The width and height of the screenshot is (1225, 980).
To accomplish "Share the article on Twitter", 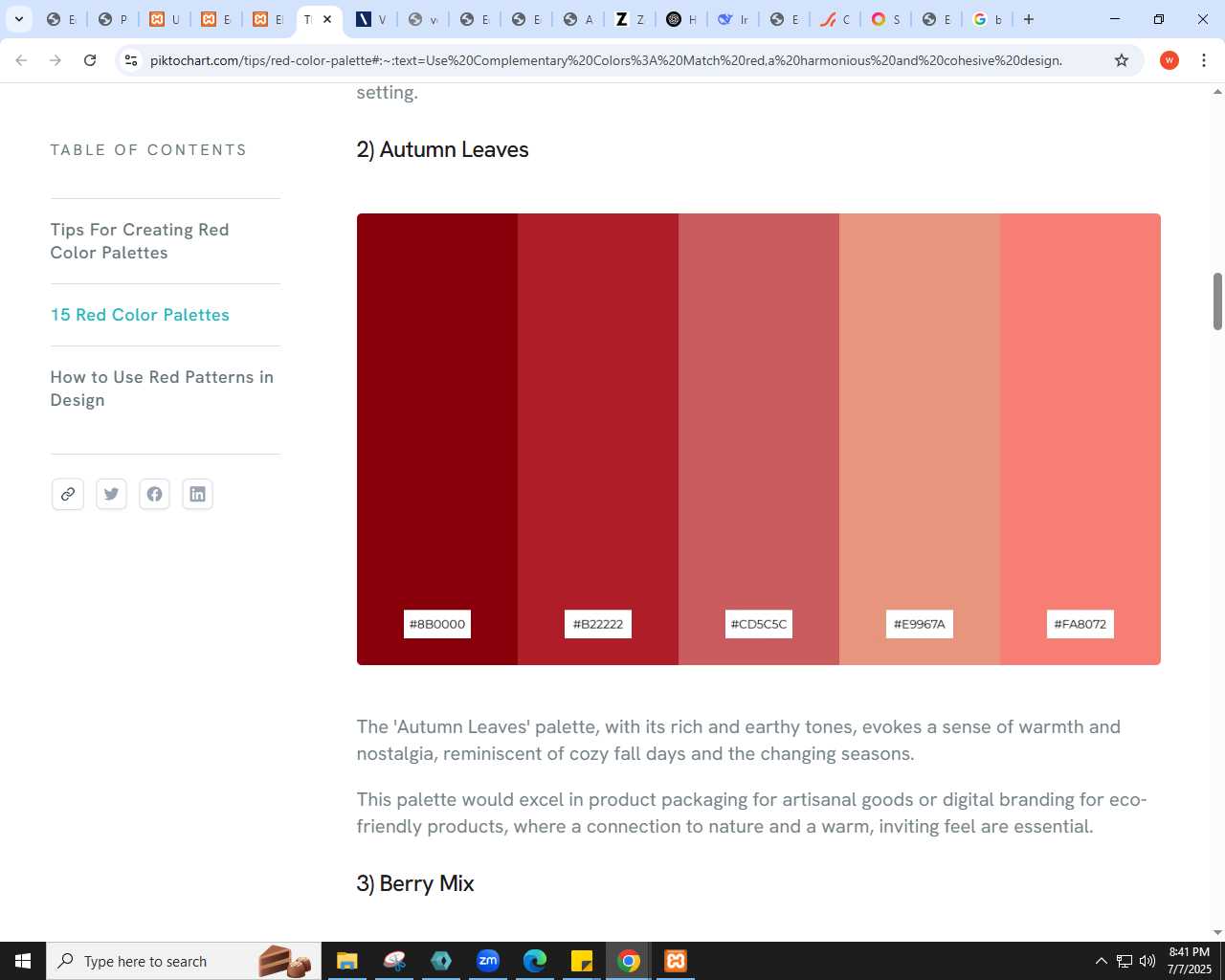I will point(111,494).
